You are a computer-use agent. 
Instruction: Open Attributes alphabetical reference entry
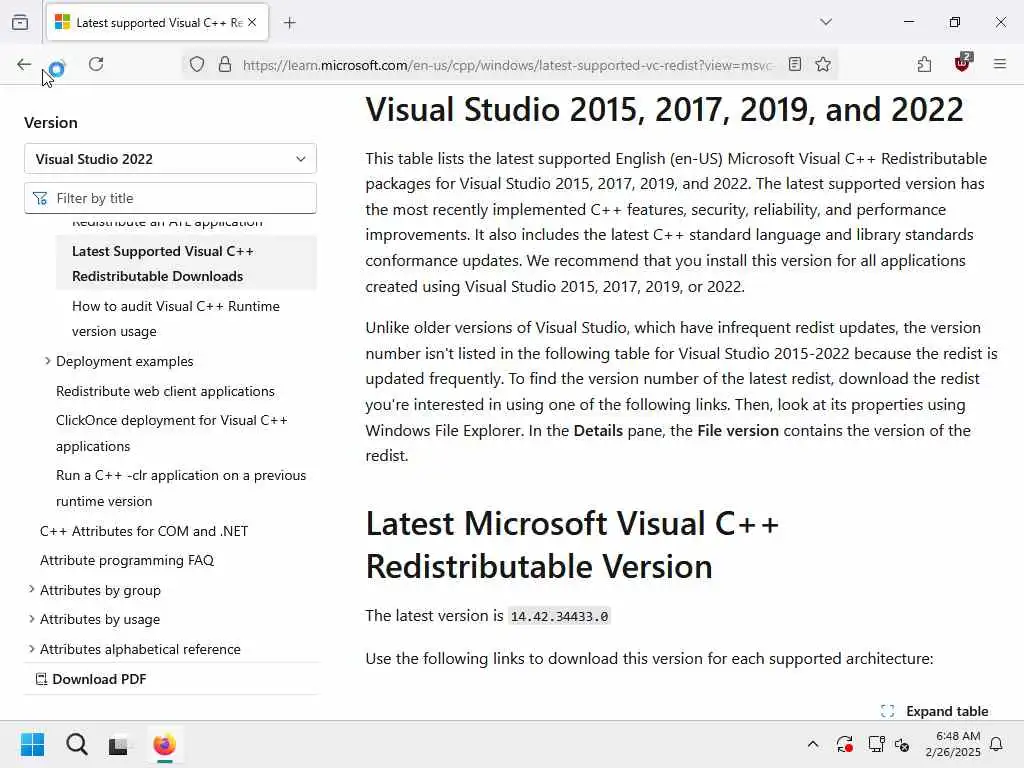140,649
